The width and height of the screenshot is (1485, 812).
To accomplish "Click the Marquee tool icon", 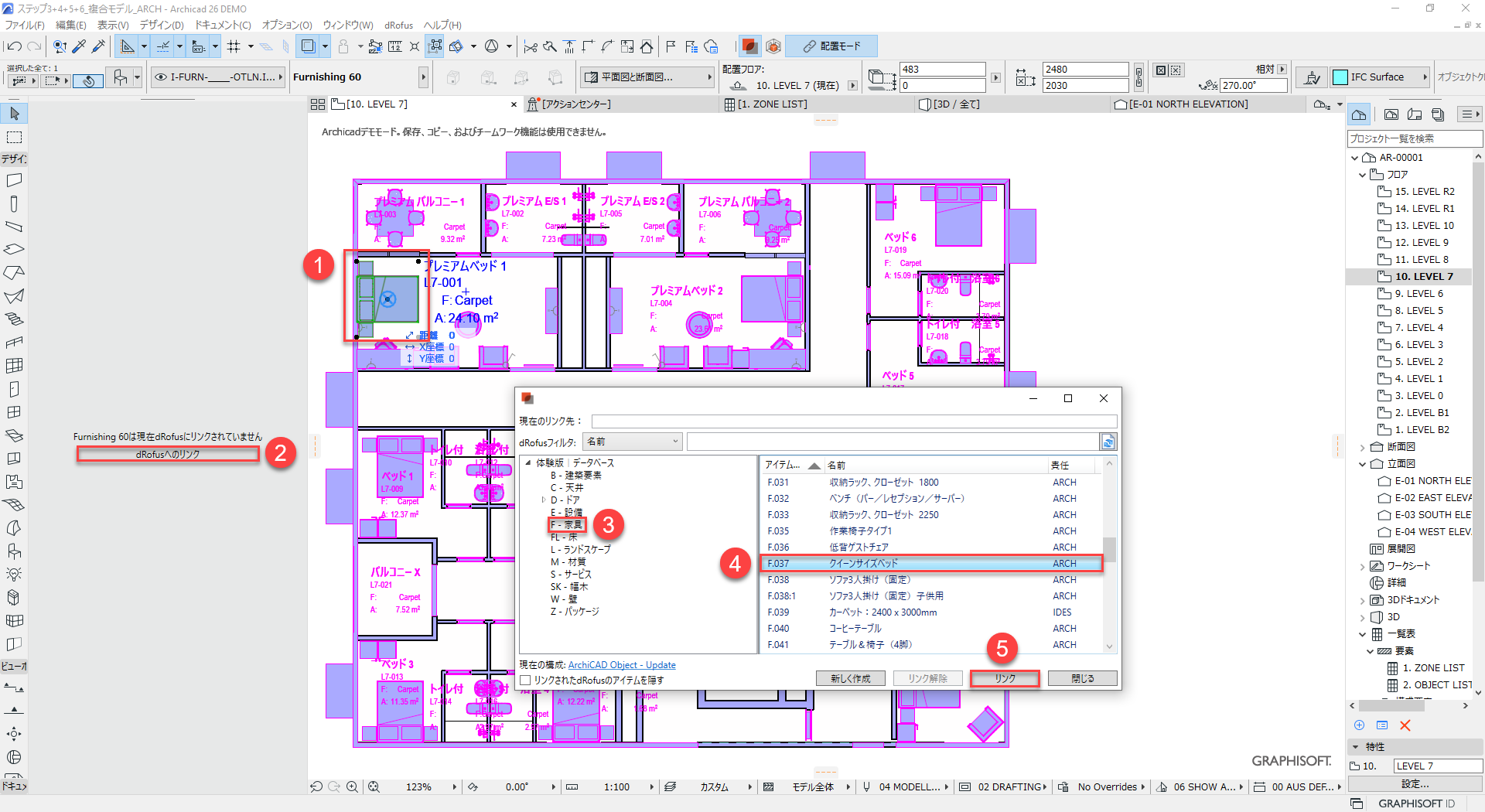I will 14,138.
